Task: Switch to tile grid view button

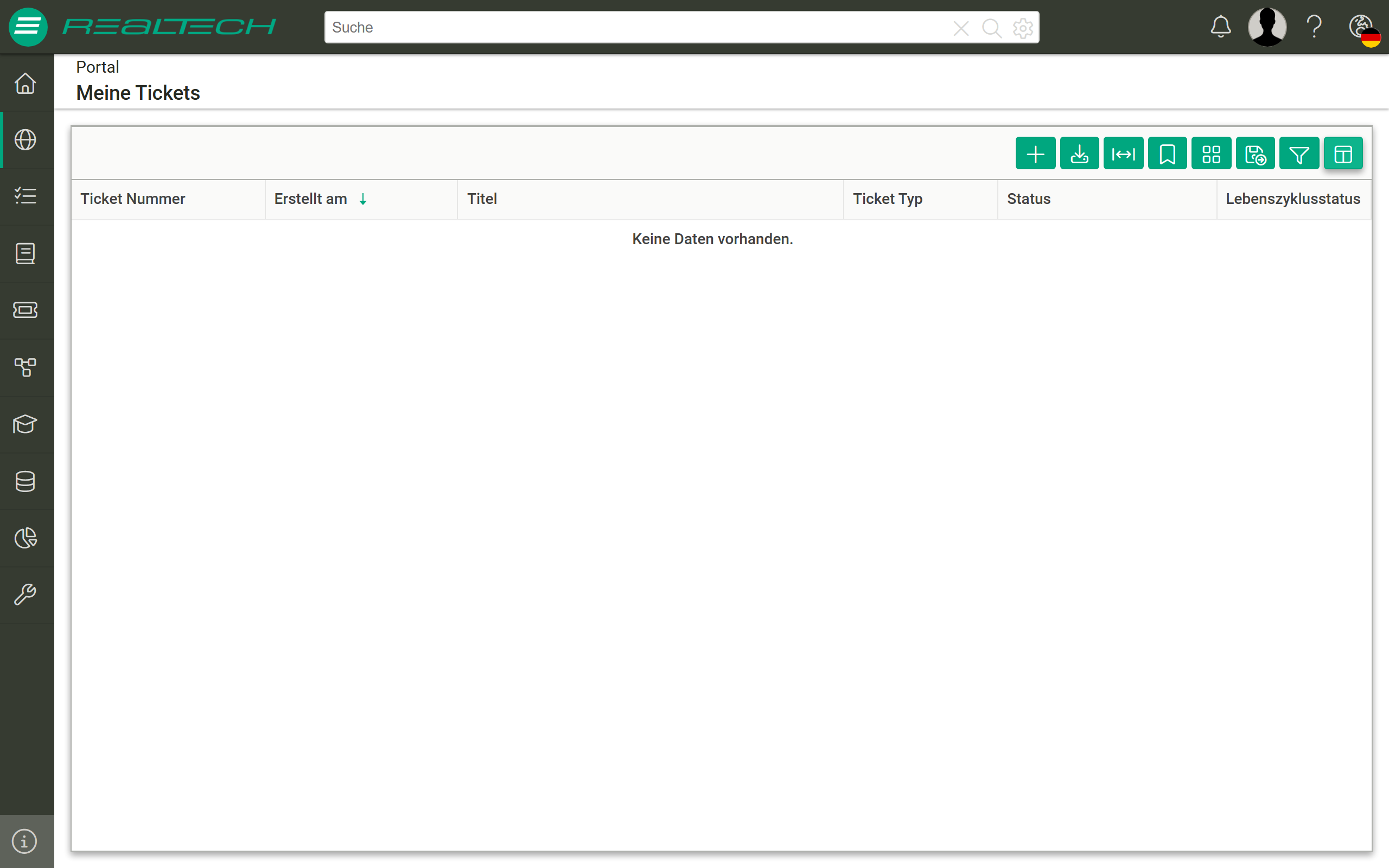Action: pyautogui.click(x=1211, y=154)
